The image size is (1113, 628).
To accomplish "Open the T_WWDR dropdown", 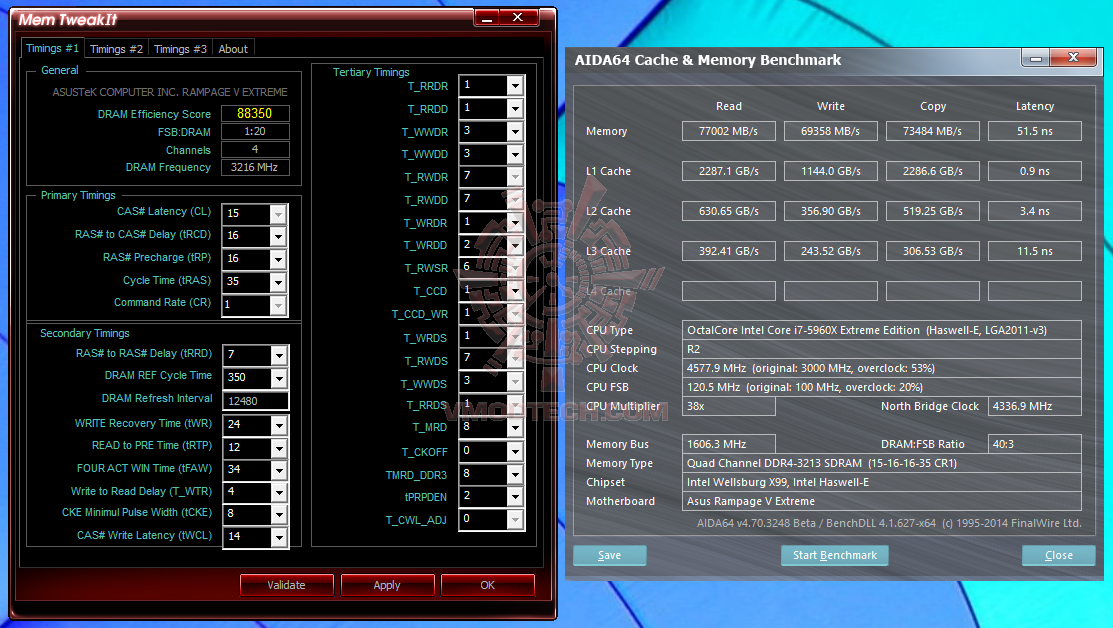I will click(x=515, y=131).
